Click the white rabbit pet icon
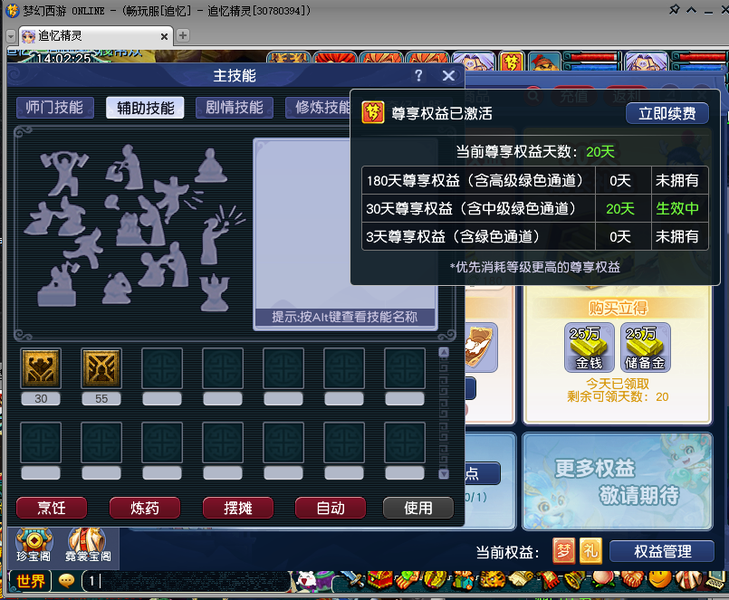The image size is (729, 600). coord(305,580)
